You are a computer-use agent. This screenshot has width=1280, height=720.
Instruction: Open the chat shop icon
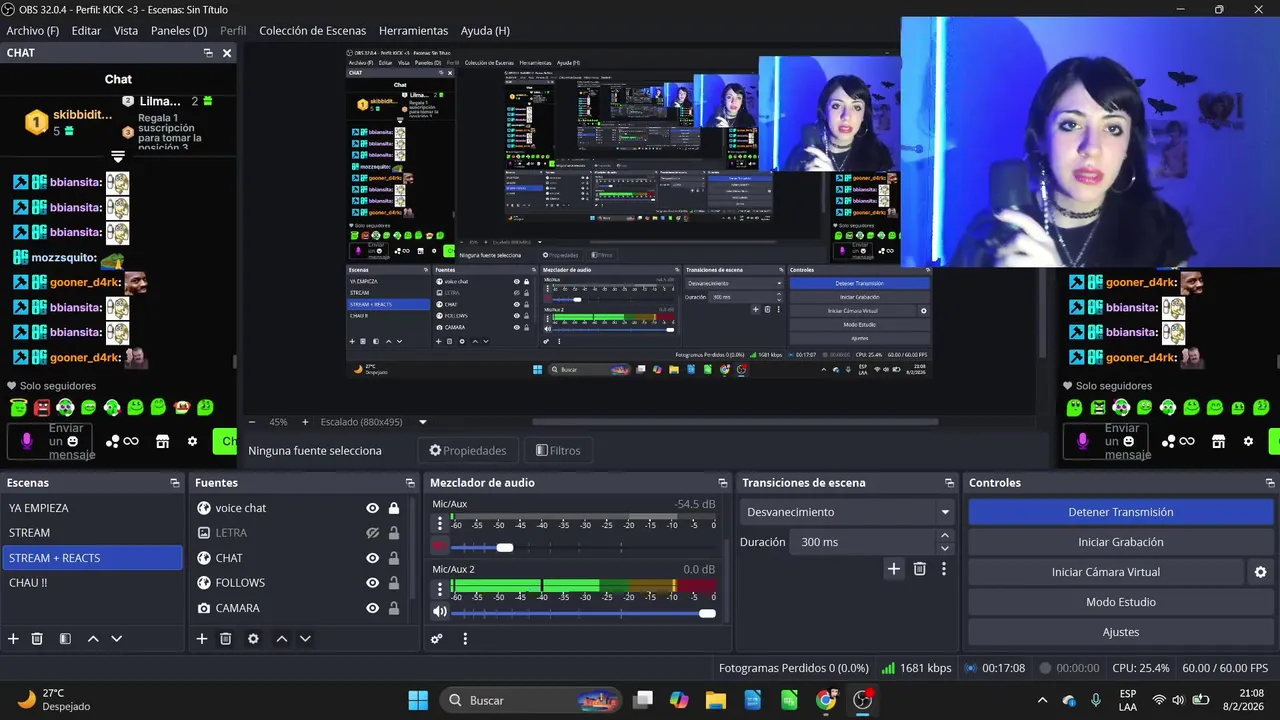click(163, 441)
